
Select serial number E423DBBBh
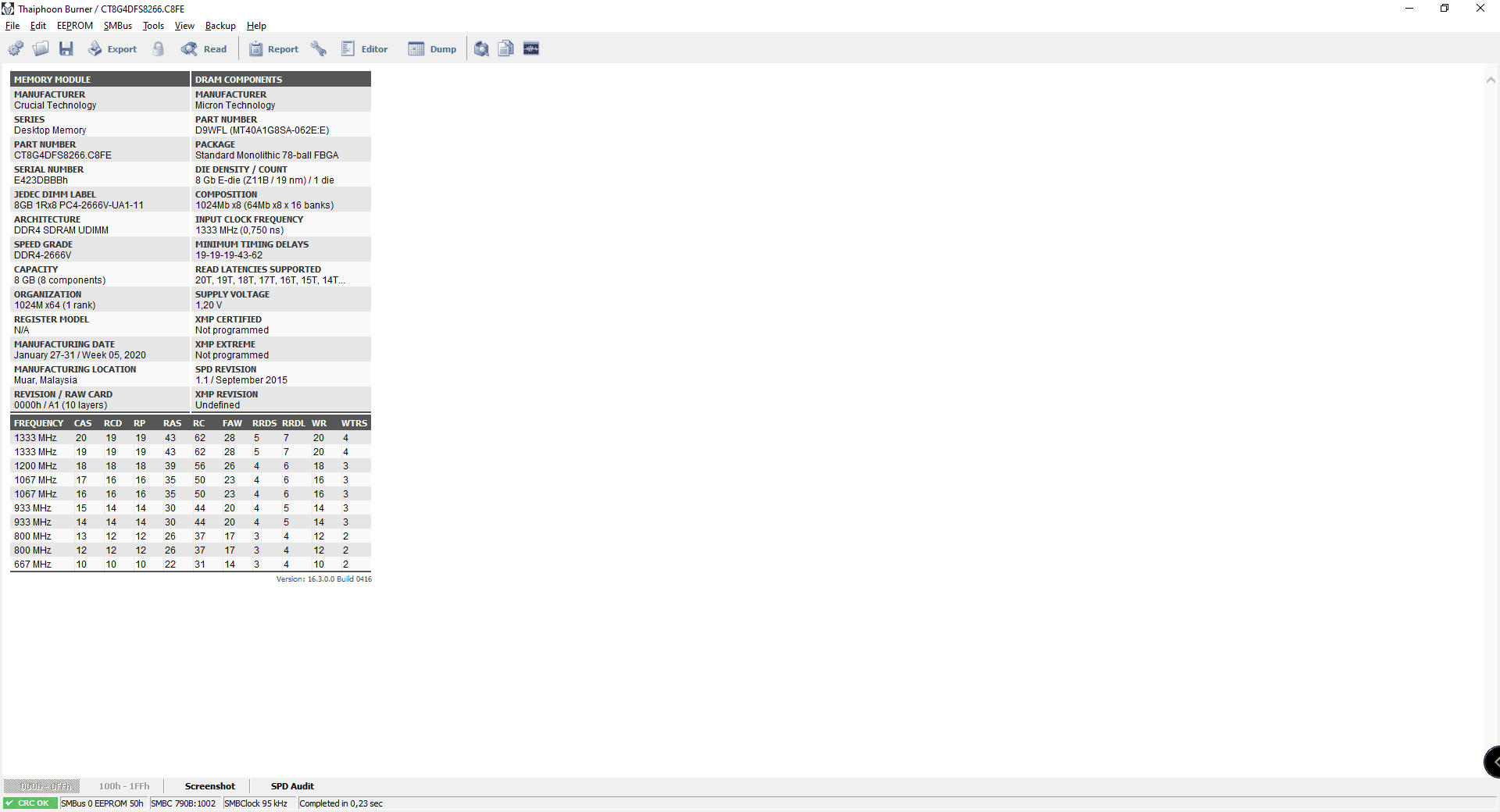41,180
